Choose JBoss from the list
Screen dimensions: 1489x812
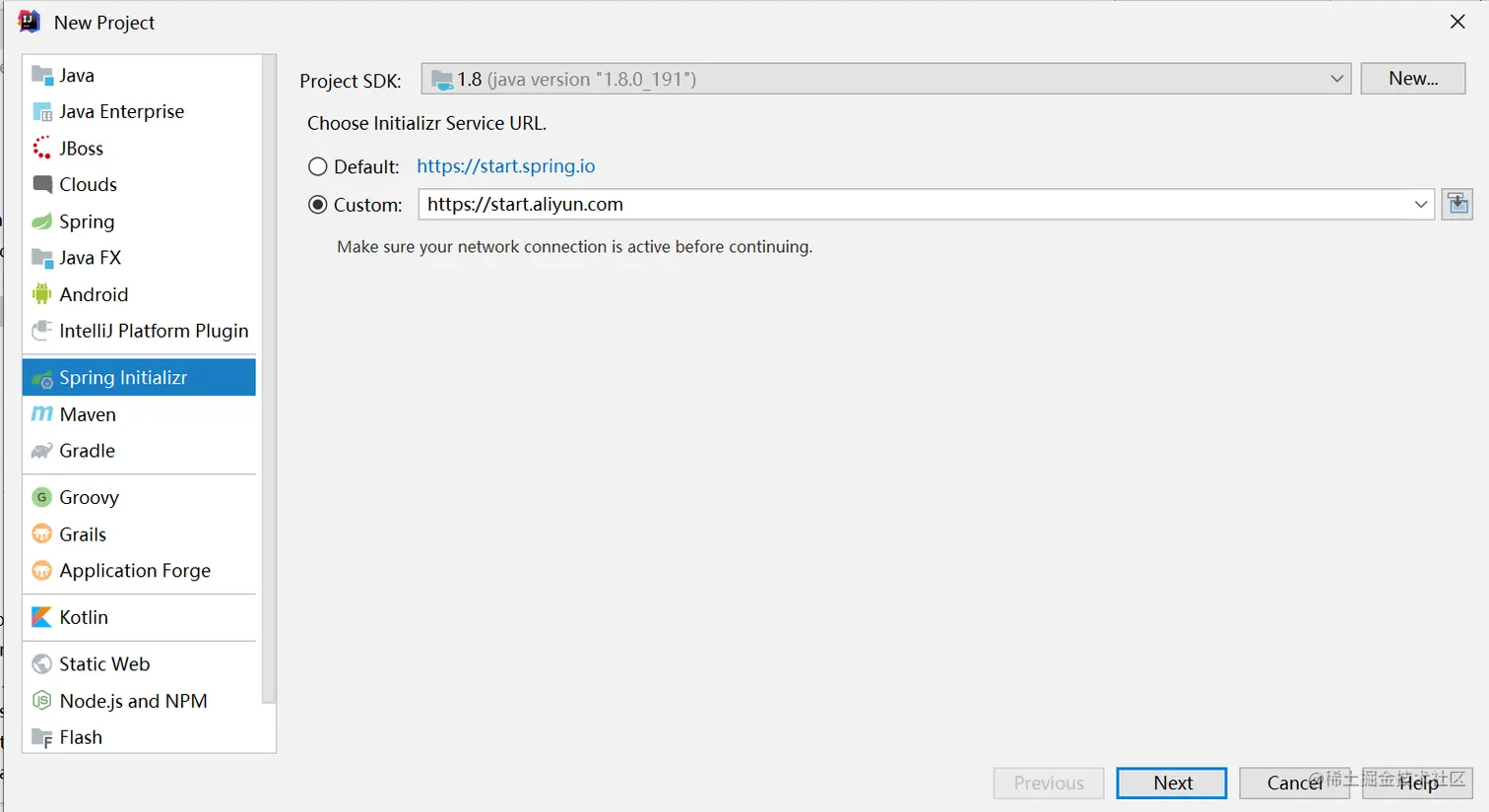point(139,148)
